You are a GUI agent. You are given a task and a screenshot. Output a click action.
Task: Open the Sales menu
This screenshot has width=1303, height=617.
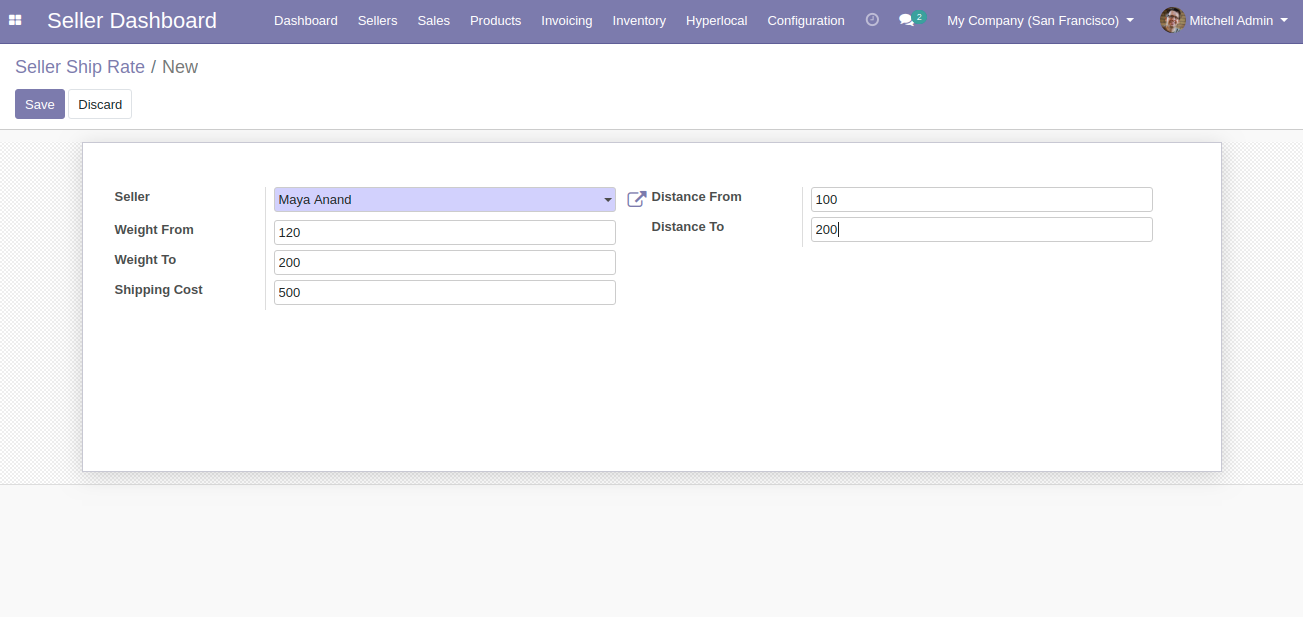(x=434, y=20)
